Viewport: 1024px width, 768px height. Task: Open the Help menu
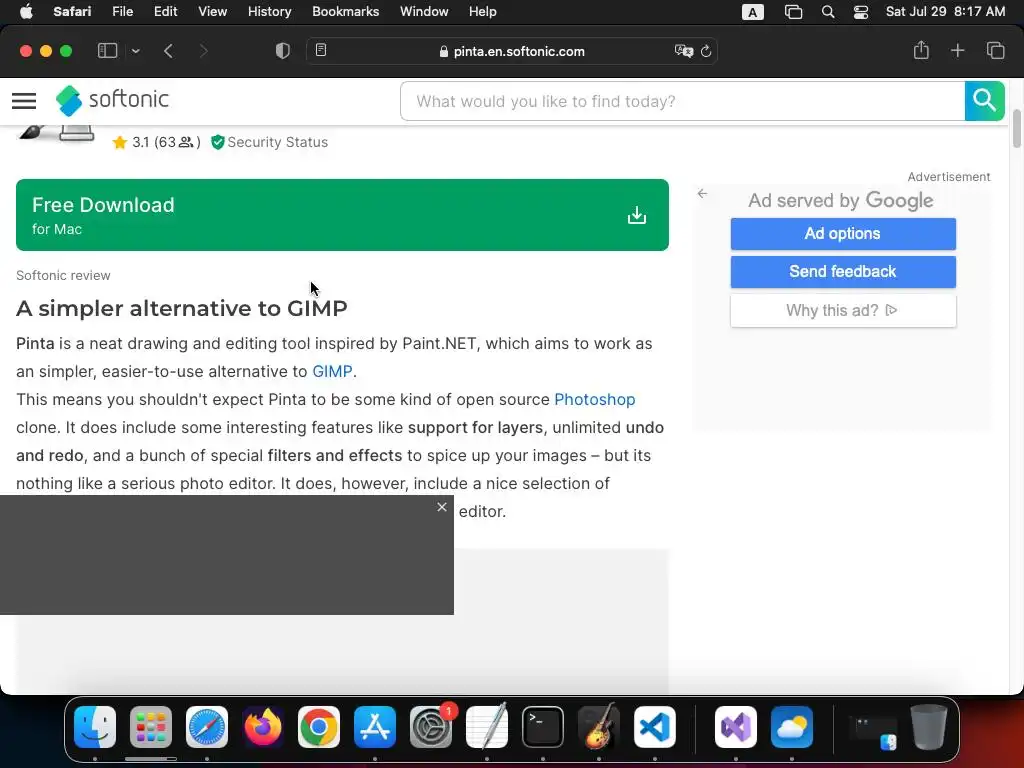tap(483, 12)
